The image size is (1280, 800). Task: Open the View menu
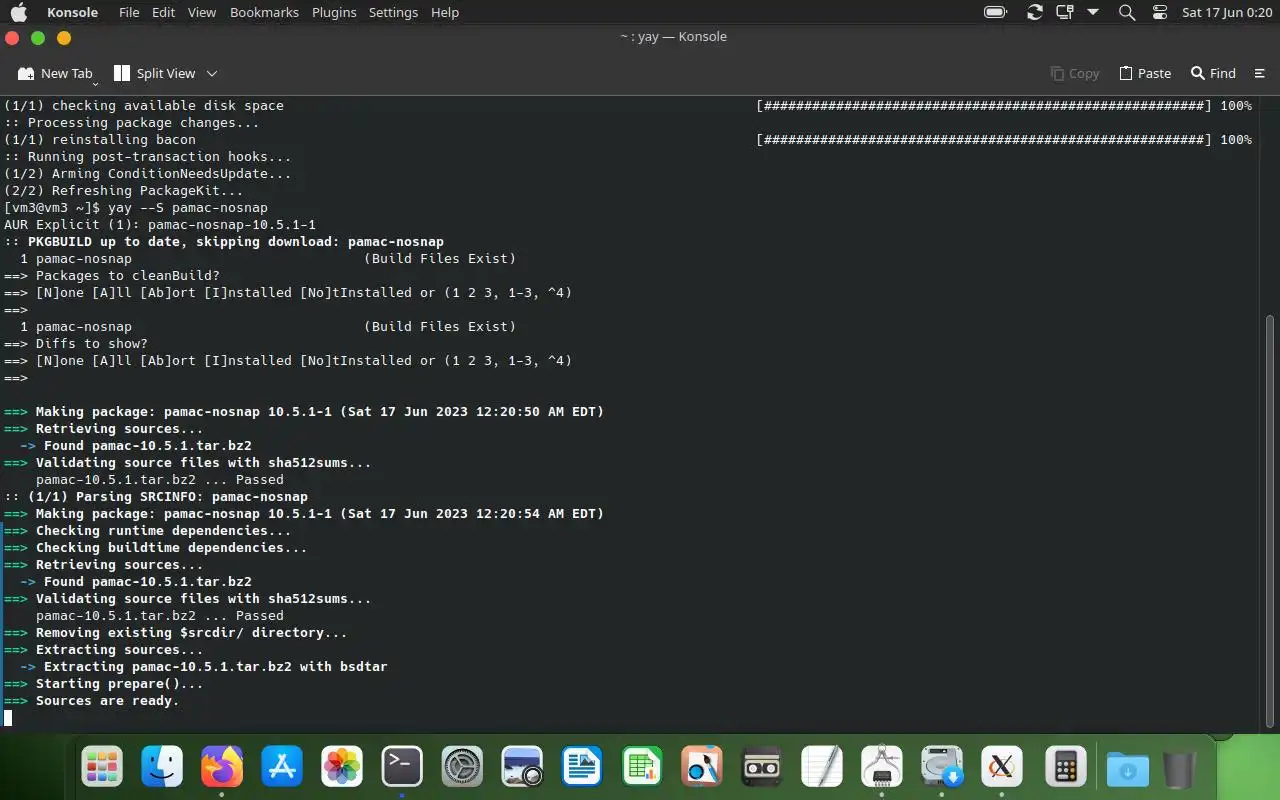click(202, 12)
